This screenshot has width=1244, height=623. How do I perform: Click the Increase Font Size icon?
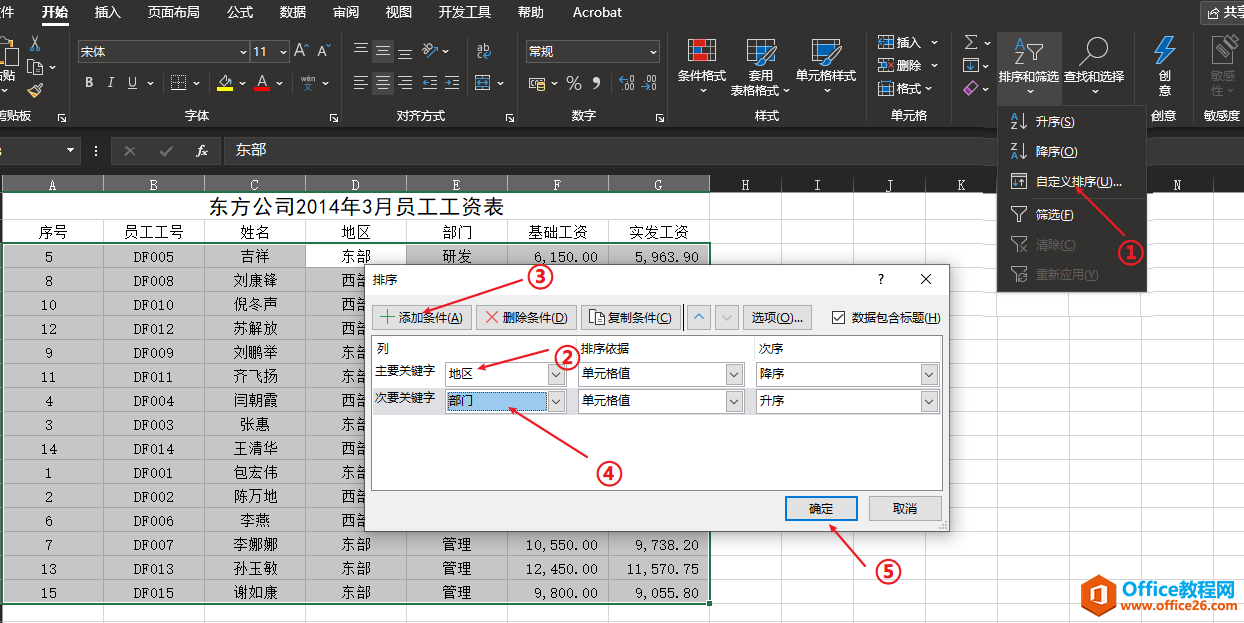(x=303, y=51)
